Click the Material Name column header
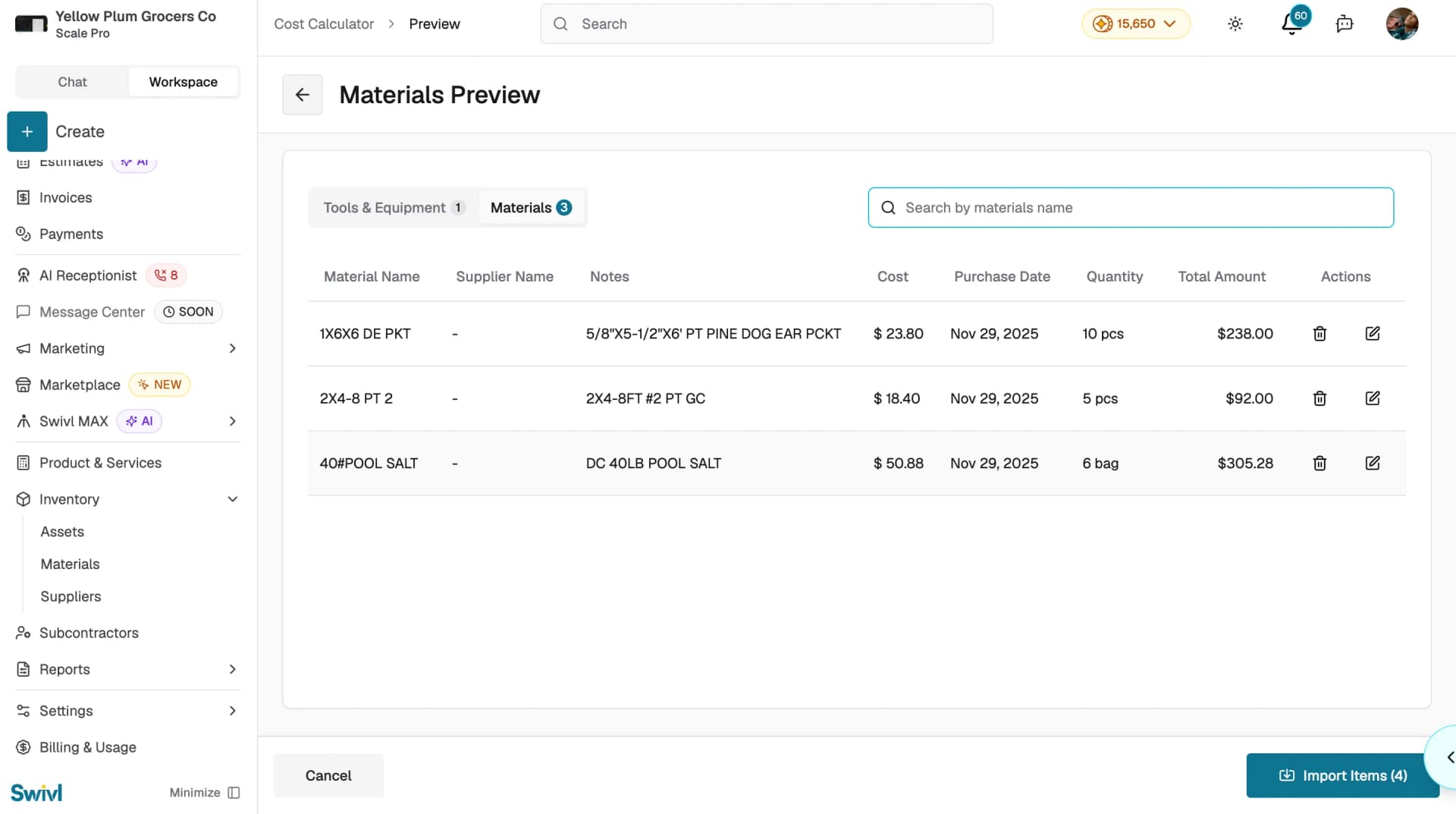1456x814 pixels. click(372, 277)
